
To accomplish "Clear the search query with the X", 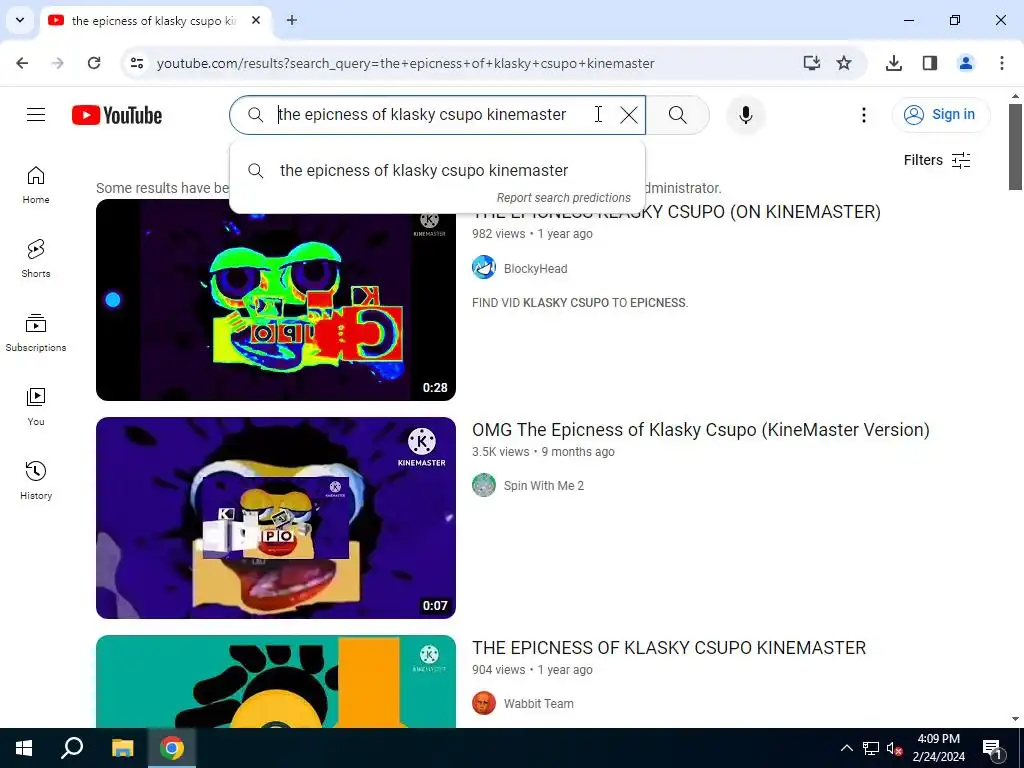I will click(628, 115).
